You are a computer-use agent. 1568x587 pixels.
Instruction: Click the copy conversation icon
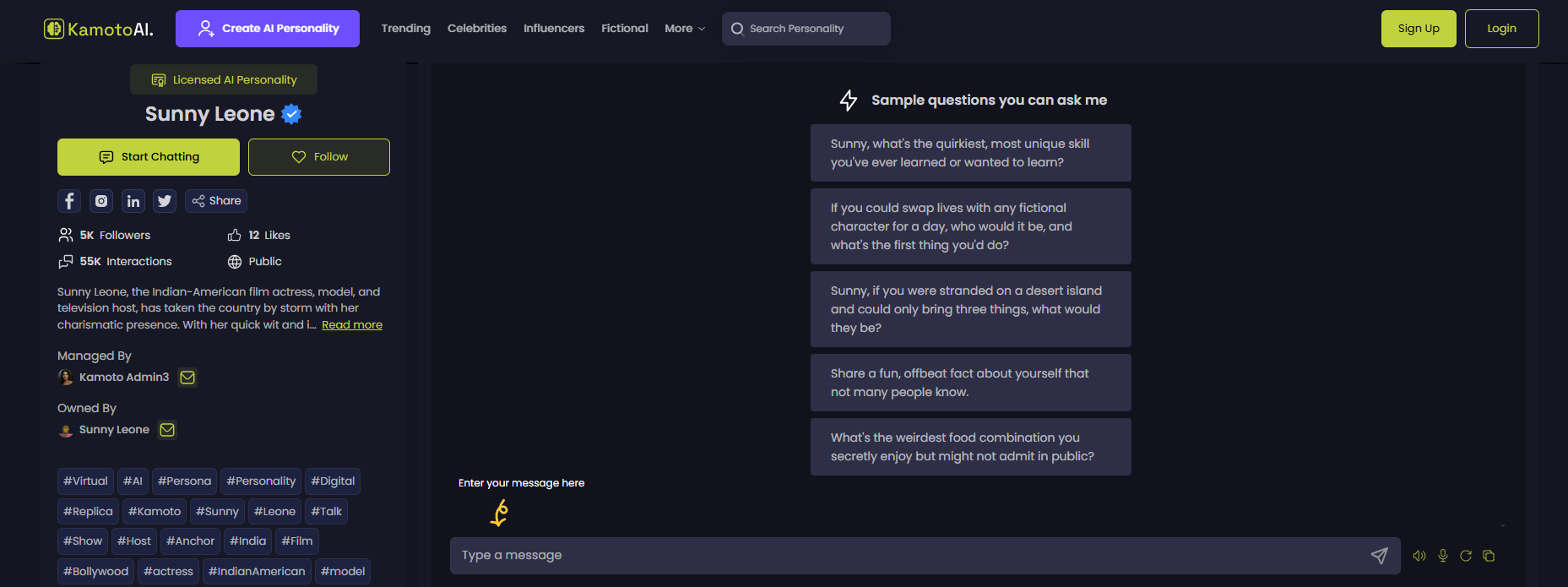(x=1489, y=556)
